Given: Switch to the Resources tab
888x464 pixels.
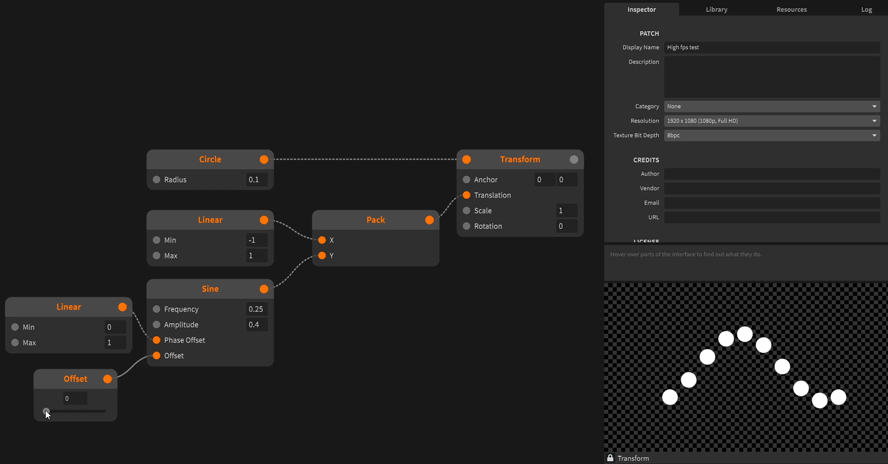Looking at the screenshot, I should click(x=792, y=9).
